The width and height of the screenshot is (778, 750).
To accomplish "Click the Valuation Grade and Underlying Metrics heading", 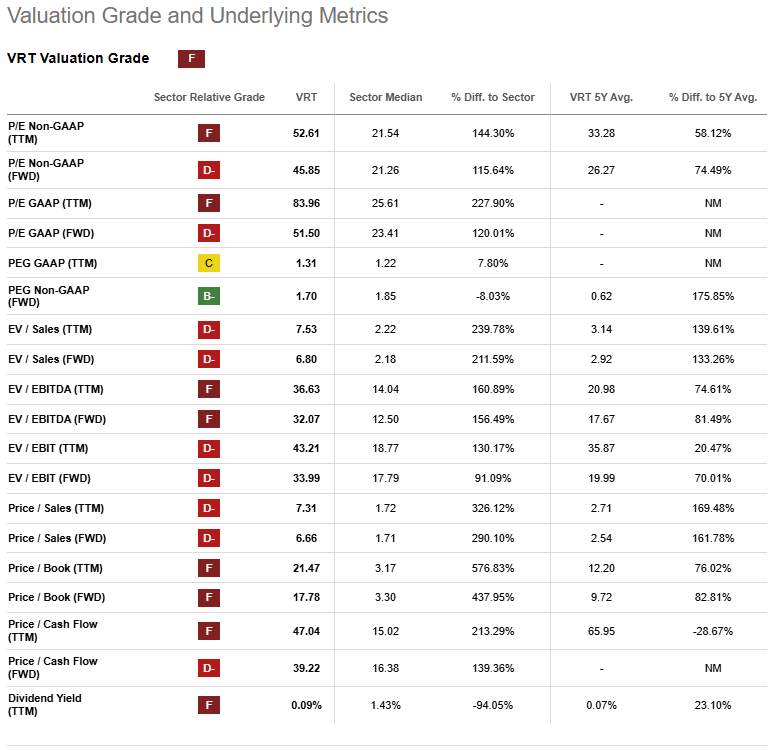I will 198,16.
